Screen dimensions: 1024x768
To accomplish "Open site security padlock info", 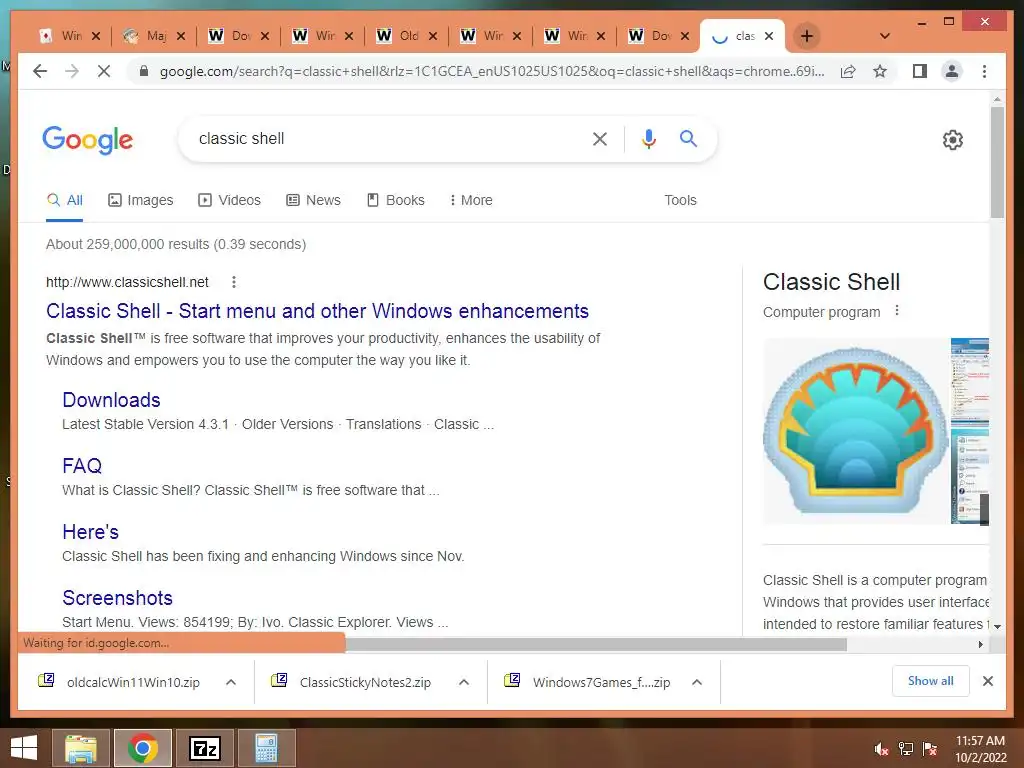I will pos(144,71).
